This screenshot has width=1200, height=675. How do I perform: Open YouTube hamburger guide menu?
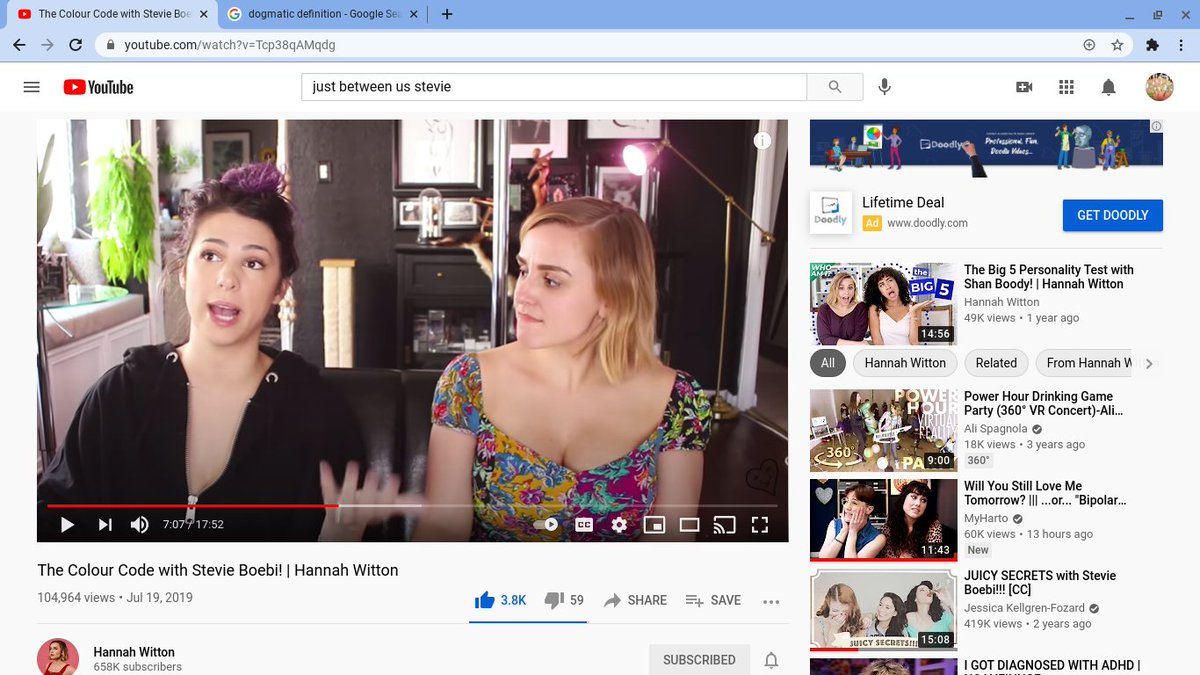click(x=31, y=87)
